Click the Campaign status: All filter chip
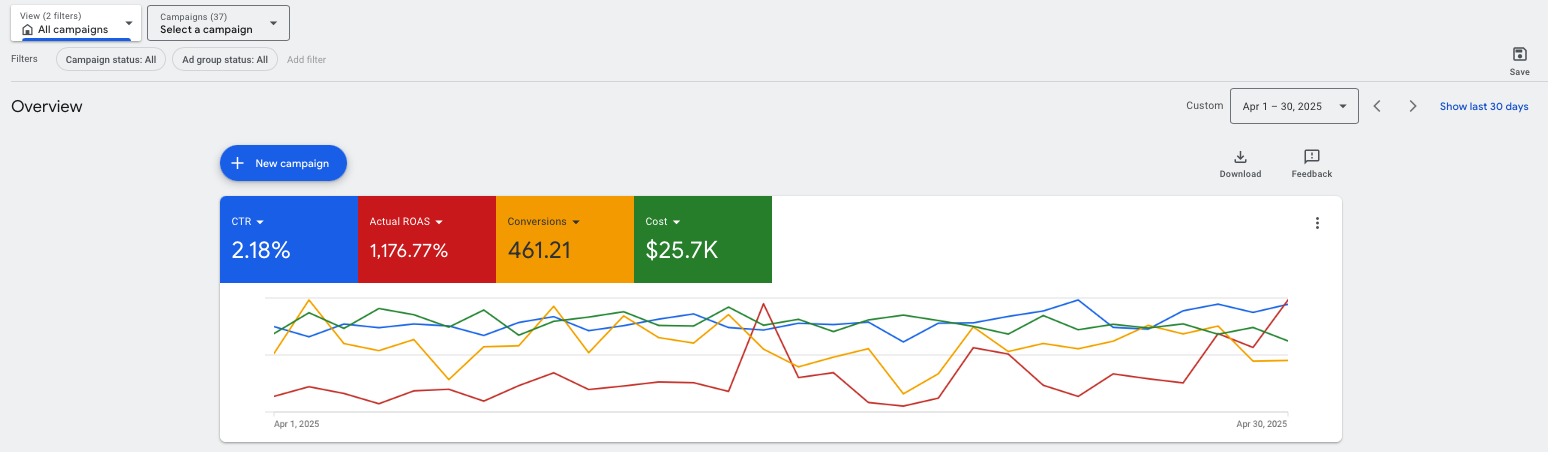 point(111,60)
